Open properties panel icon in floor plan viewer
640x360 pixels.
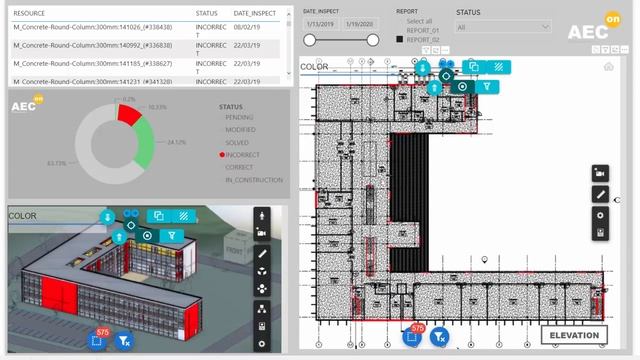[x=600, y=233]
